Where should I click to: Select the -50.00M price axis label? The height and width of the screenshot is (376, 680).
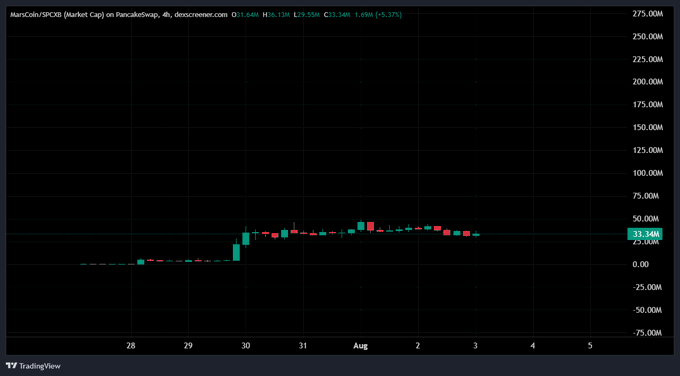(x=646, y=310)
